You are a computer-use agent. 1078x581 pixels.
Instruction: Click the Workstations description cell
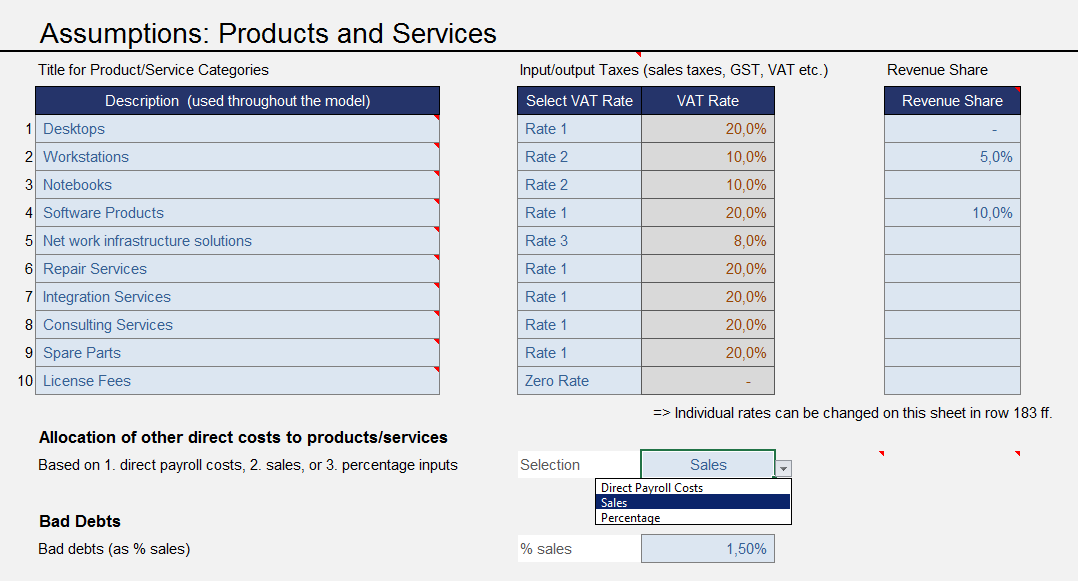(x=237, y=157)
